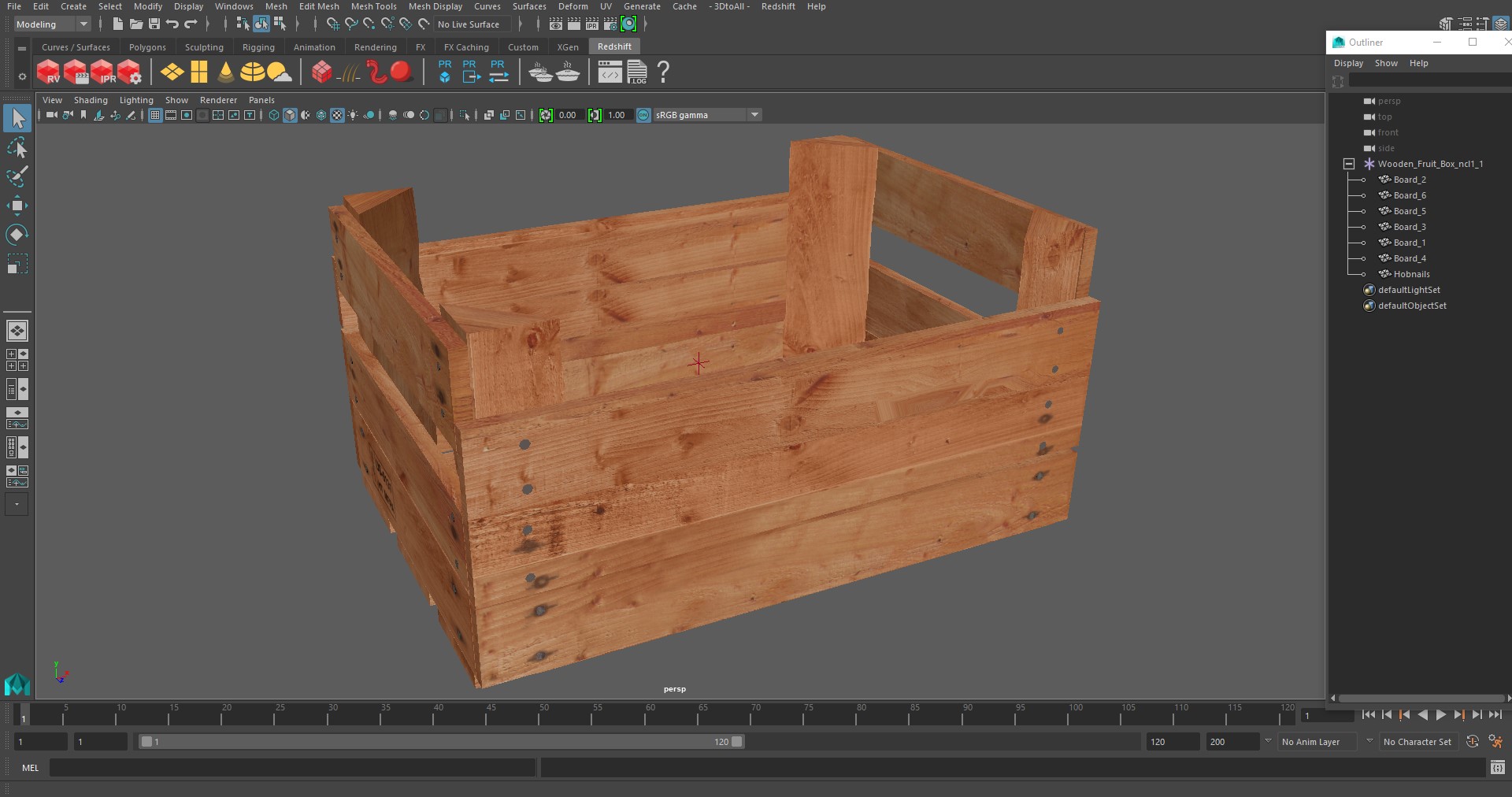The image size is (1512, 797).
Task: Open the Redshift menu in menu bar
Action: tap(778, 6)
